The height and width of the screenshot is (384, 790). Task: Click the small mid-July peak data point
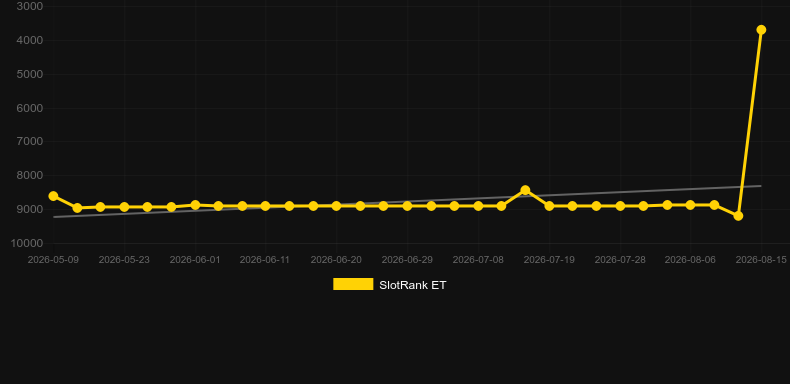coord(525,190)
